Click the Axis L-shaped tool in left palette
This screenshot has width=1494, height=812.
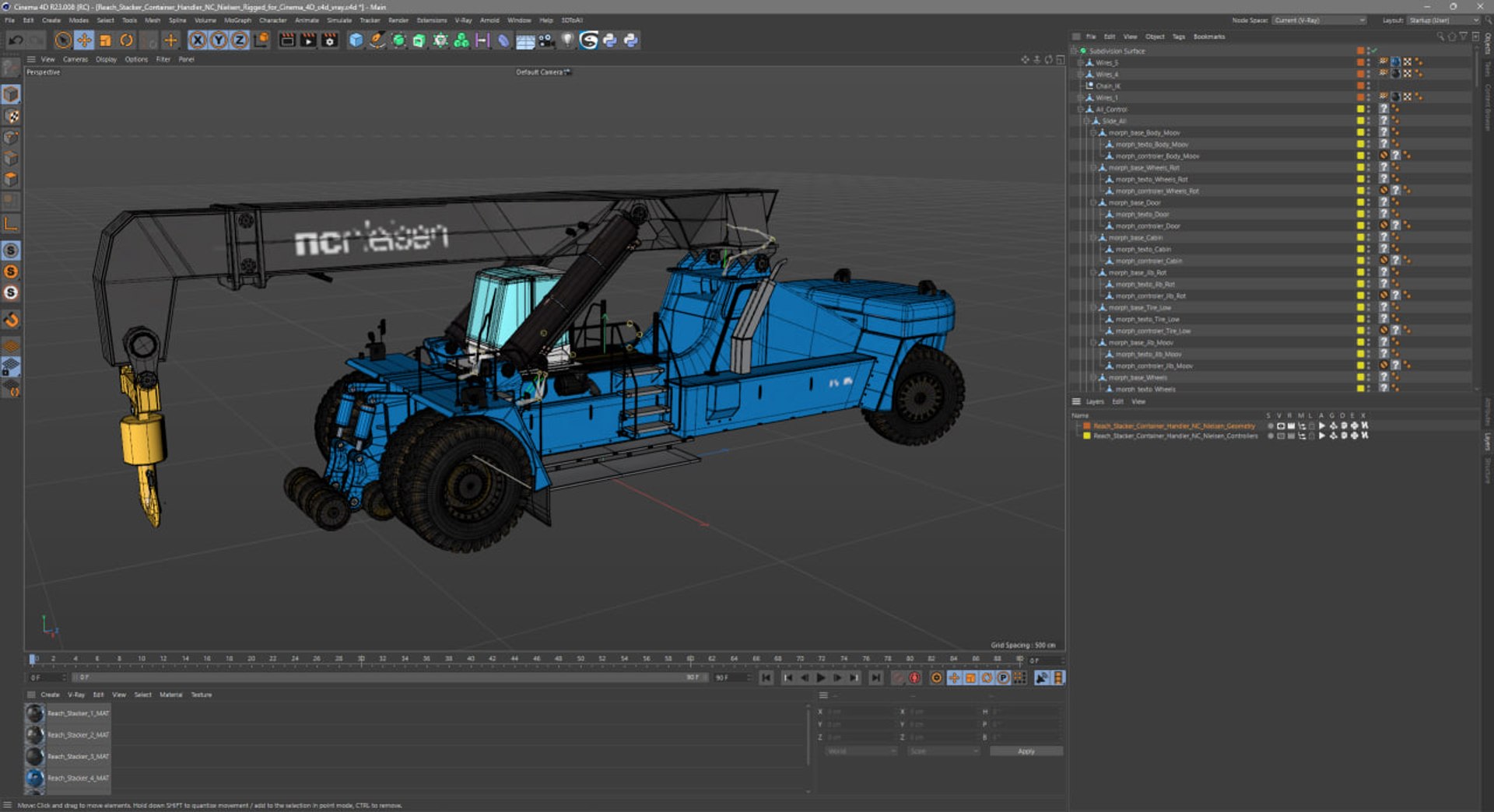[x=11, y=225]
